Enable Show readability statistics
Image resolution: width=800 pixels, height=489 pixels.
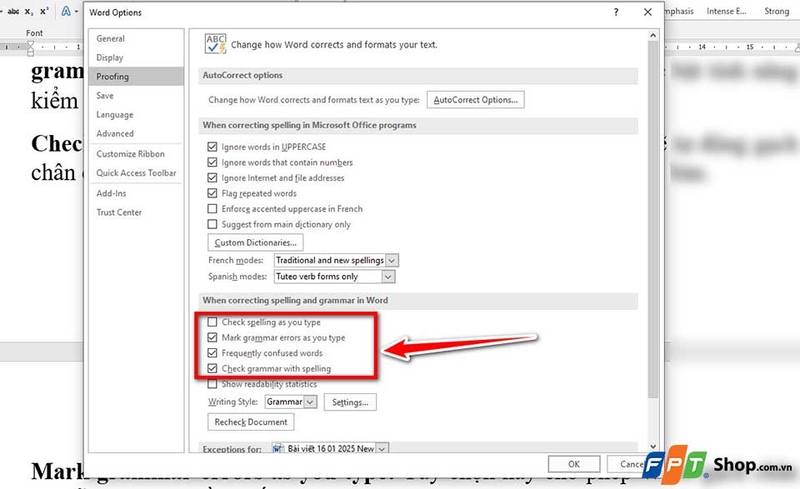(212, 384)
